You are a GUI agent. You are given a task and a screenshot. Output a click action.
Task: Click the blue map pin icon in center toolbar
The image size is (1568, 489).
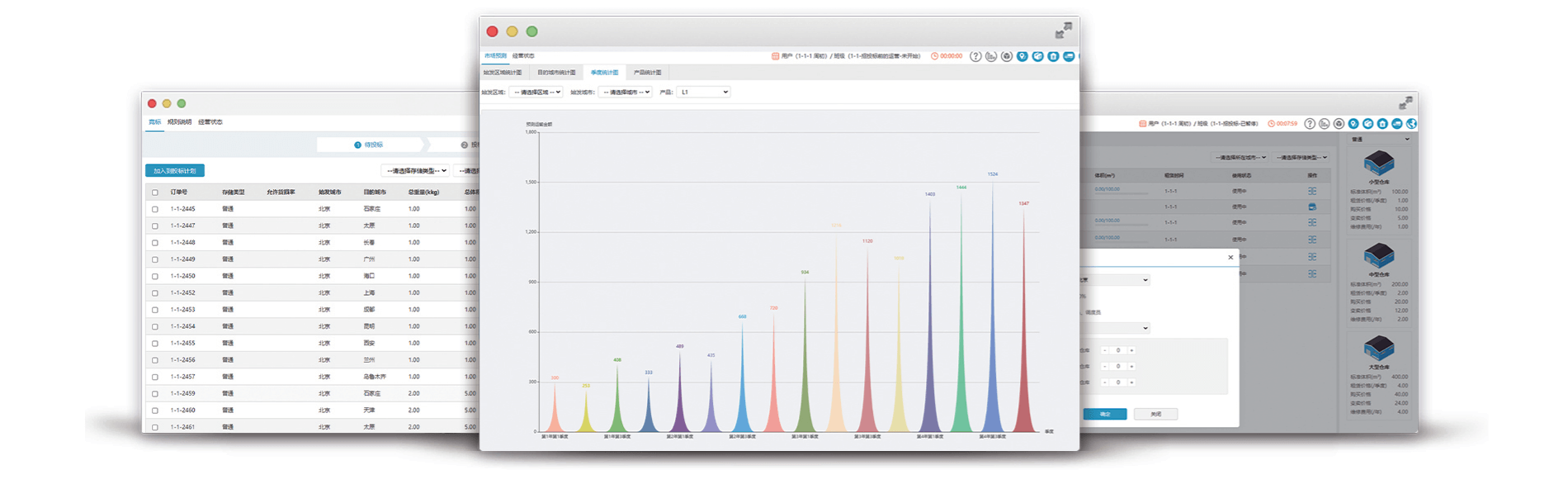[1023, 56]
